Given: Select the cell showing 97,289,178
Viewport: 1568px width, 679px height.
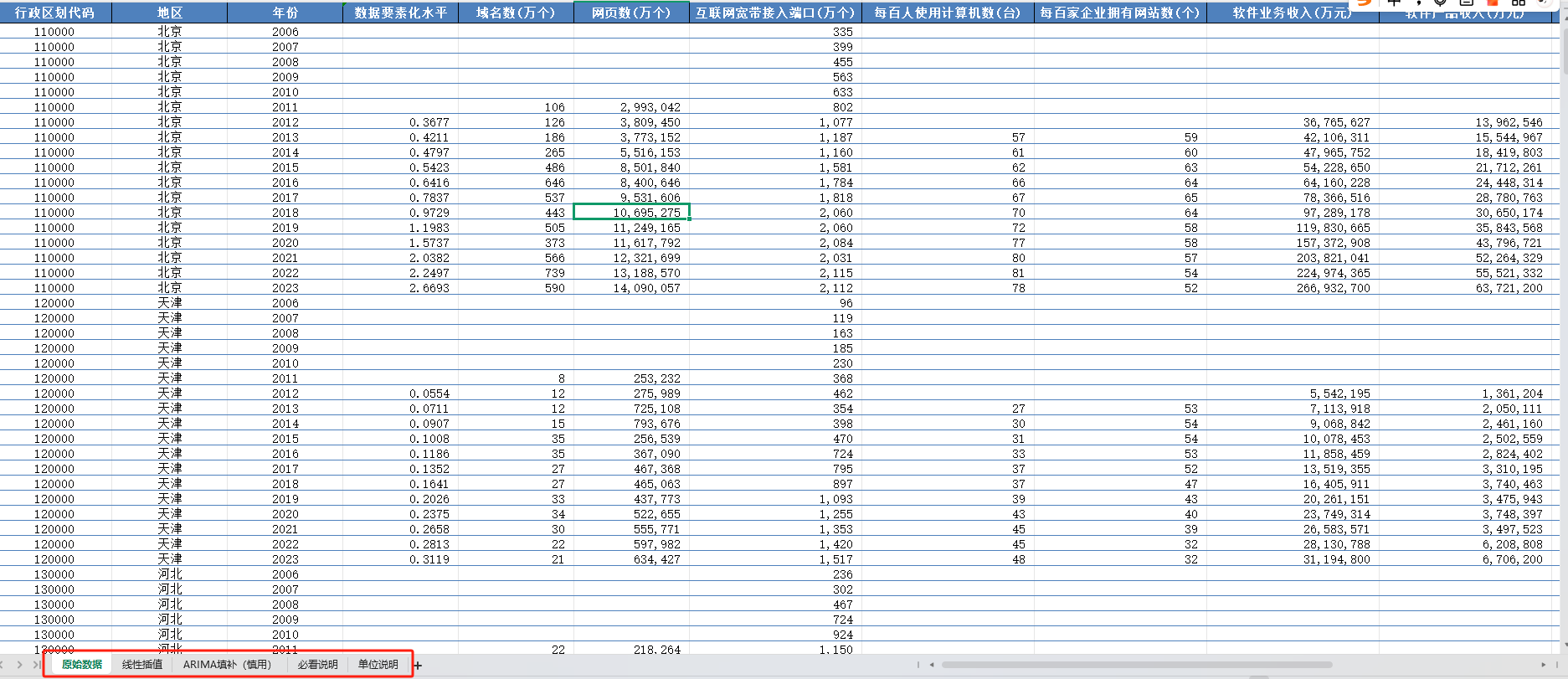Looking at the screenshot, I should [1293, 213].
